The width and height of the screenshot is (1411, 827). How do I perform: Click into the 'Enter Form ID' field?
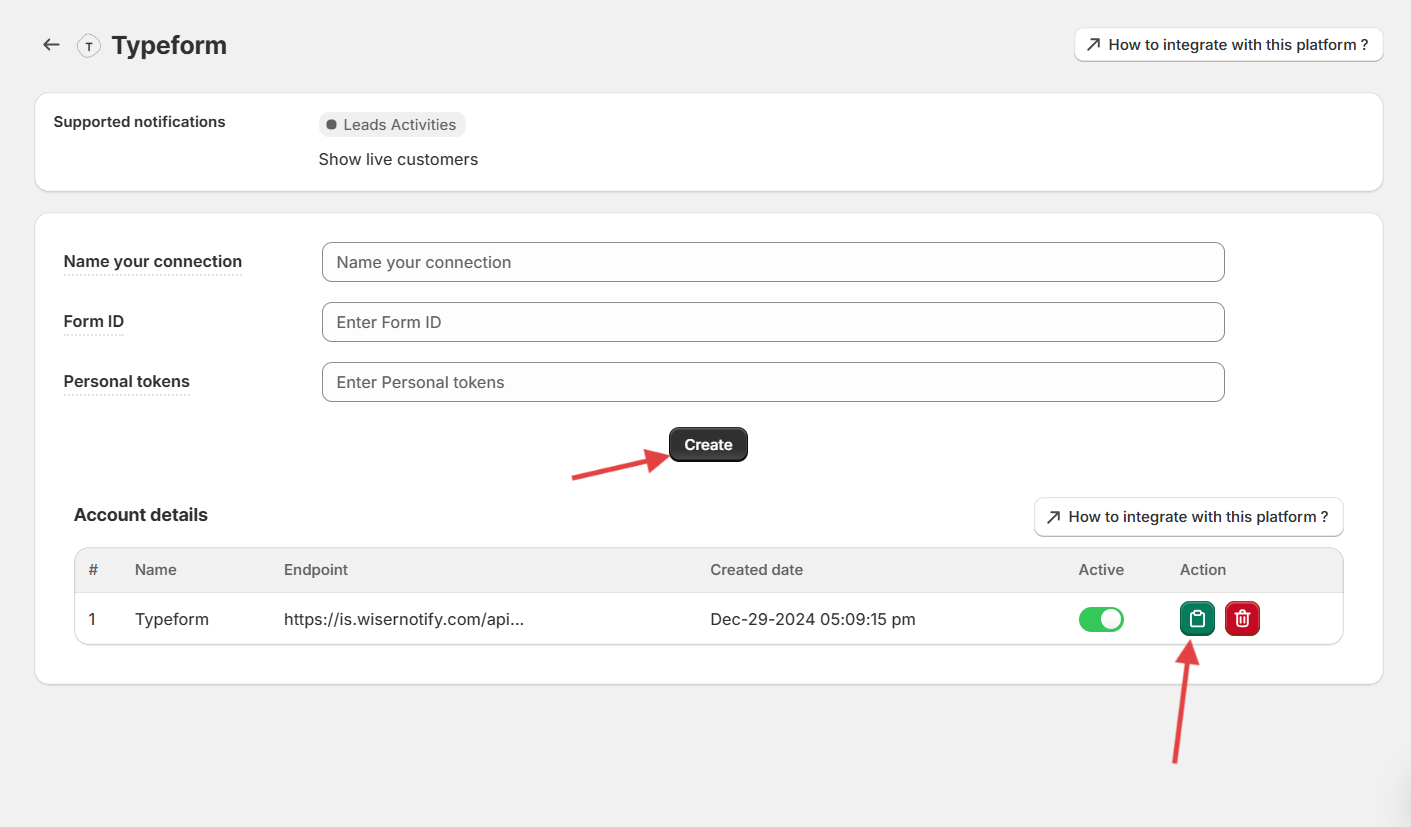[773, 322]
